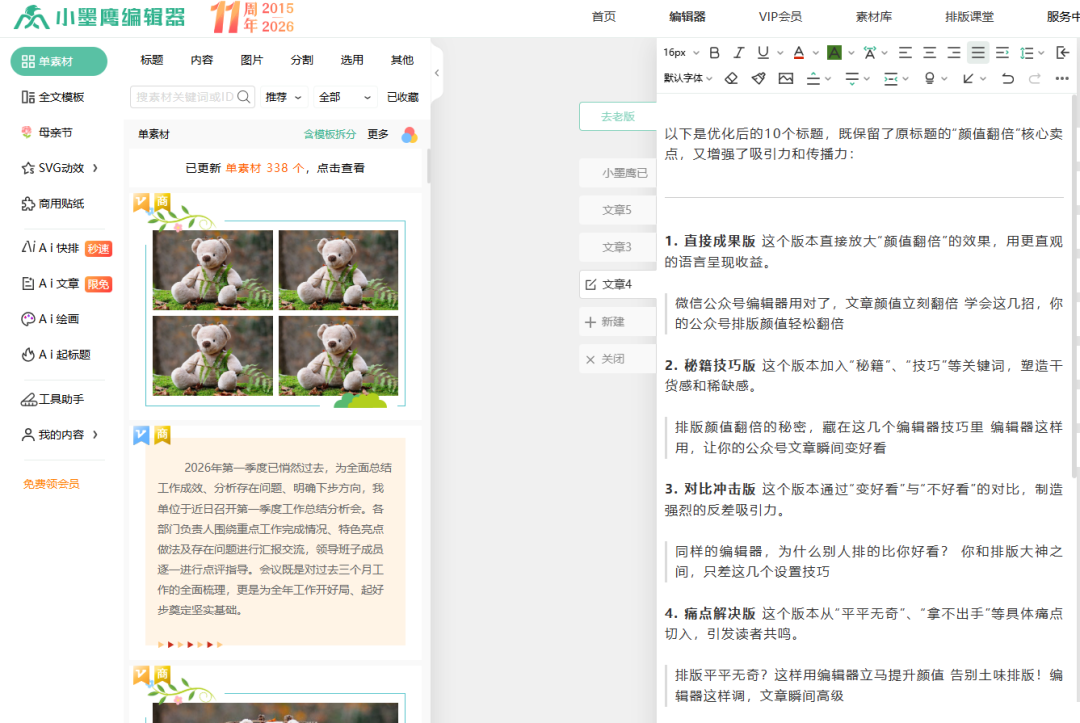Open 素材库 in top navigation
The height and width of the screenshot is (723, 1080).
(873, 17)
